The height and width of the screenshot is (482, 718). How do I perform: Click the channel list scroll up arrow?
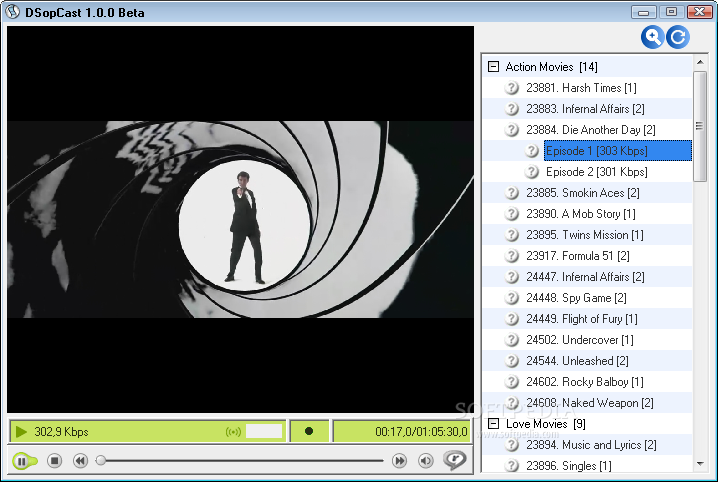pyautogui.click(x=700, y=62)
